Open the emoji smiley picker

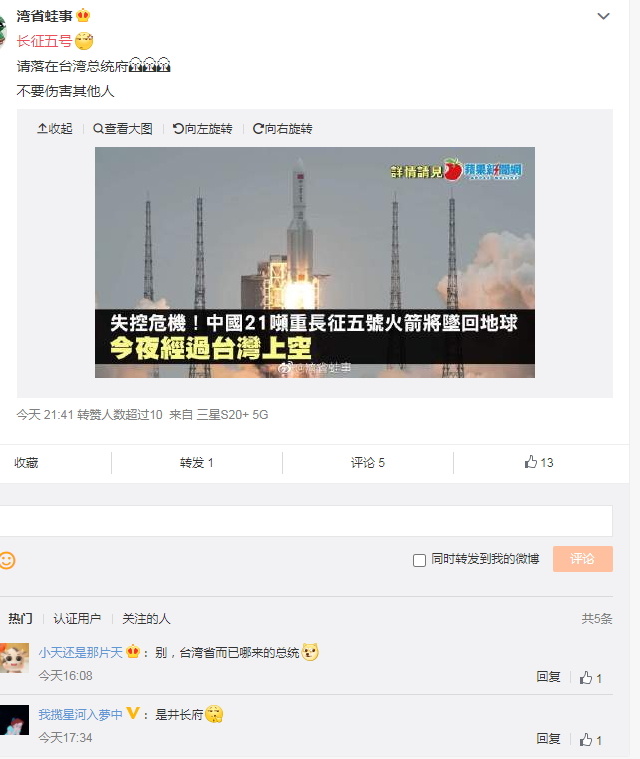pos(7,560)
